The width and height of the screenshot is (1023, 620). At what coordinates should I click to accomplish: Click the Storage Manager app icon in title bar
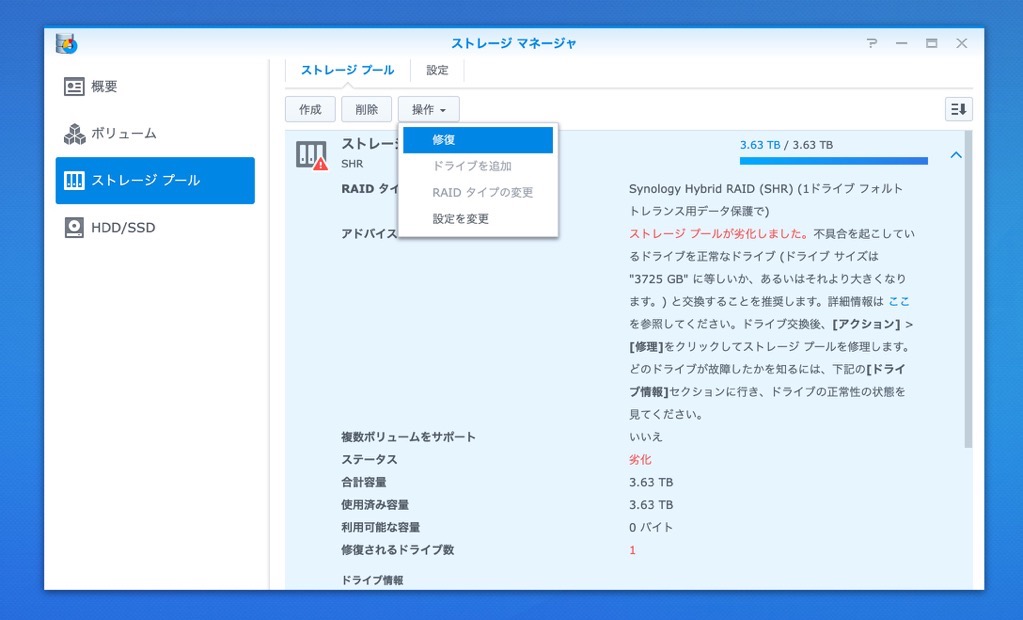[x=67, y=44]
